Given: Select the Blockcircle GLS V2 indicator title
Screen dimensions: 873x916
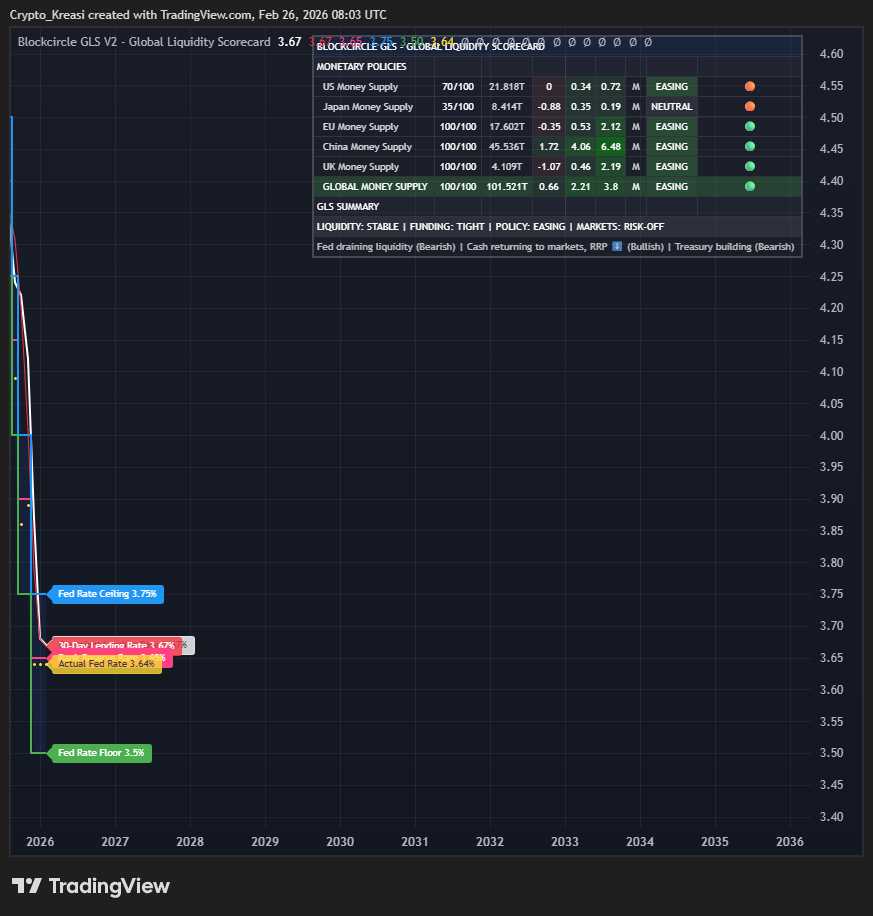Looking at the screenshot, I should [144, 42].
